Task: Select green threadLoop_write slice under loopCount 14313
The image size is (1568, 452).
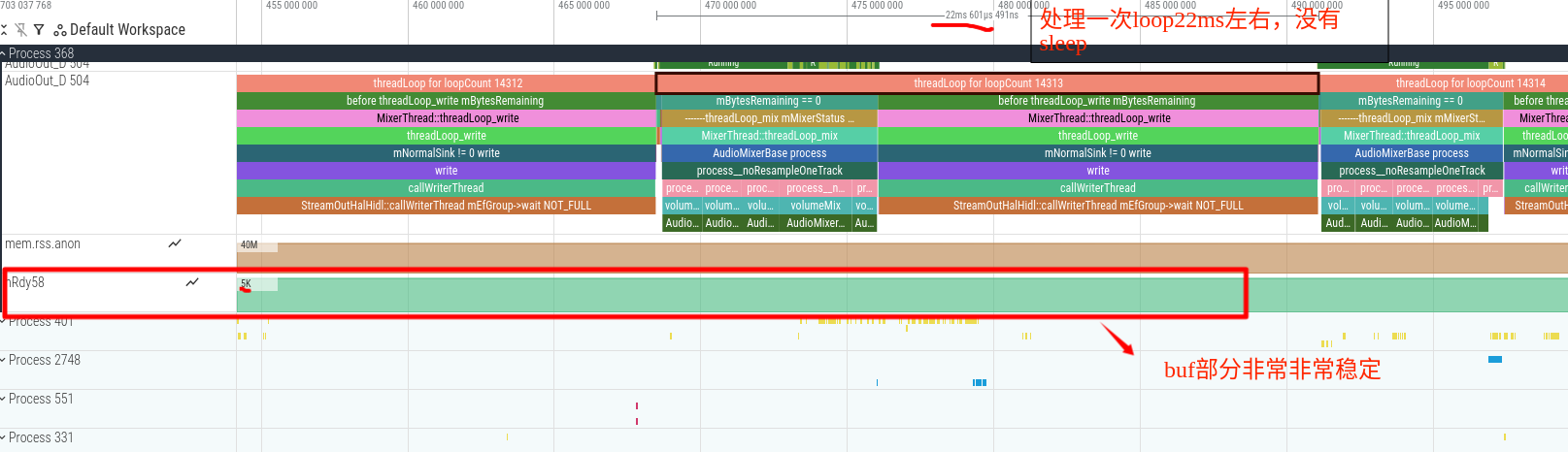Action: click(x=1097, y=136)
